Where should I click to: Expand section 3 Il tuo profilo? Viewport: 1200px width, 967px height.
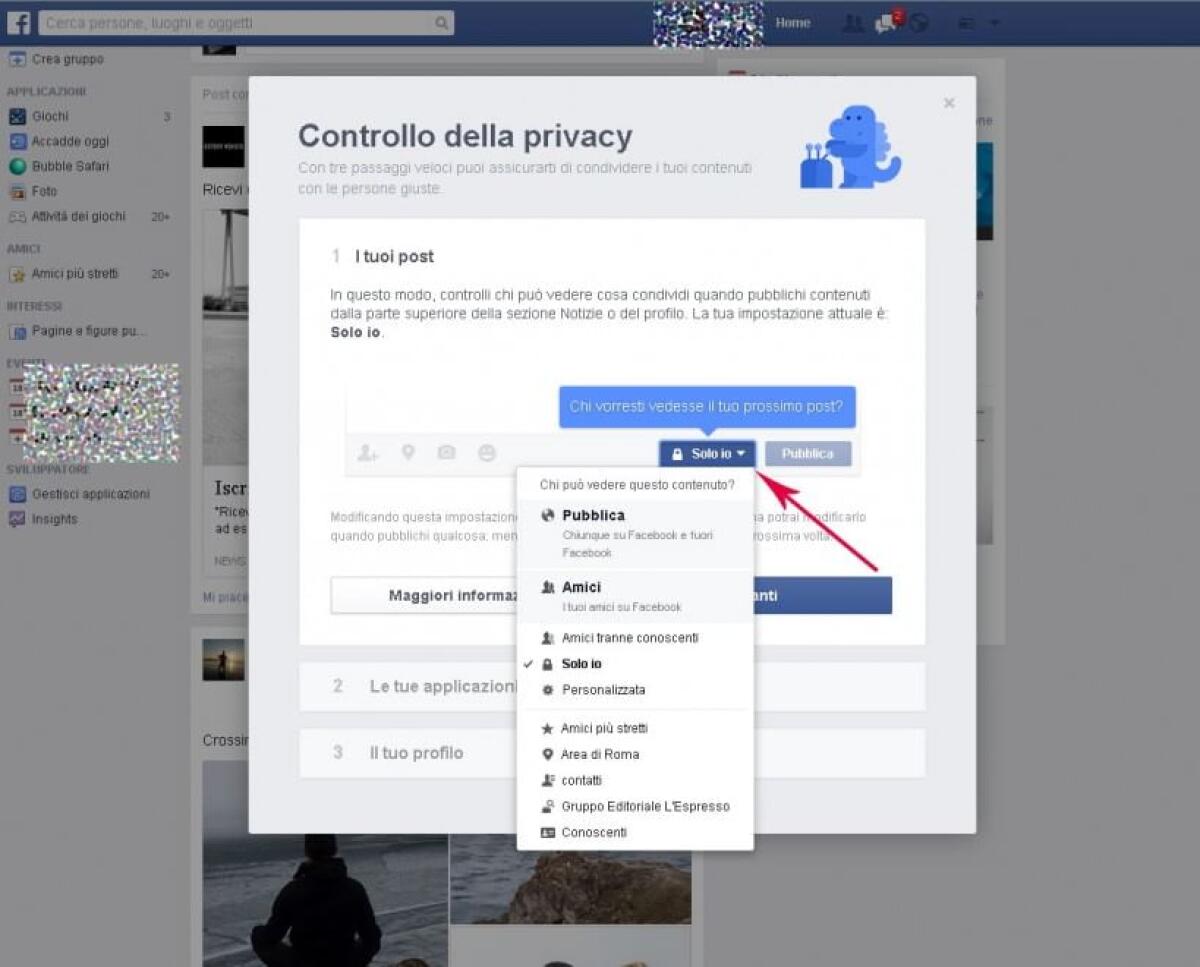click(416, 753)
